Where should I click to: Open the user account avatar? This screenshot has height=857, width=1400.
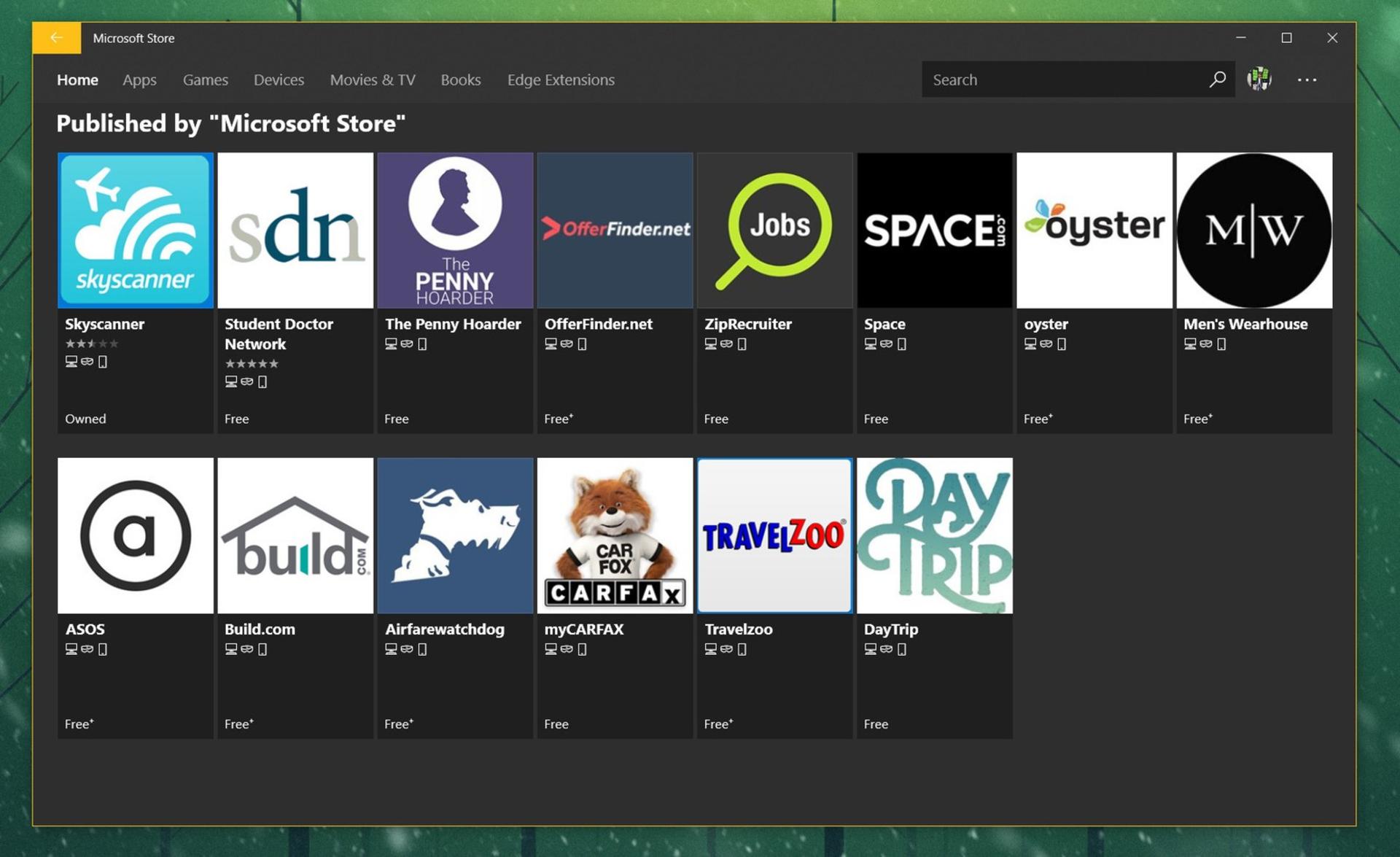point(1259,79)
